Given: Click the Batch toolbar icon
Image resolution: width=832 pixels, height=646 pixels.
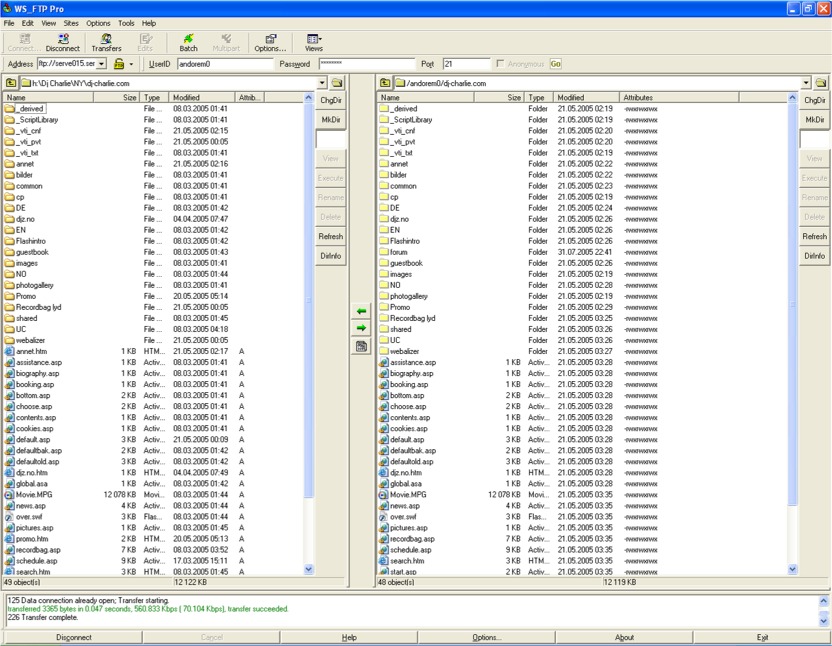Looking at the screenshot, I should (188, 42).
